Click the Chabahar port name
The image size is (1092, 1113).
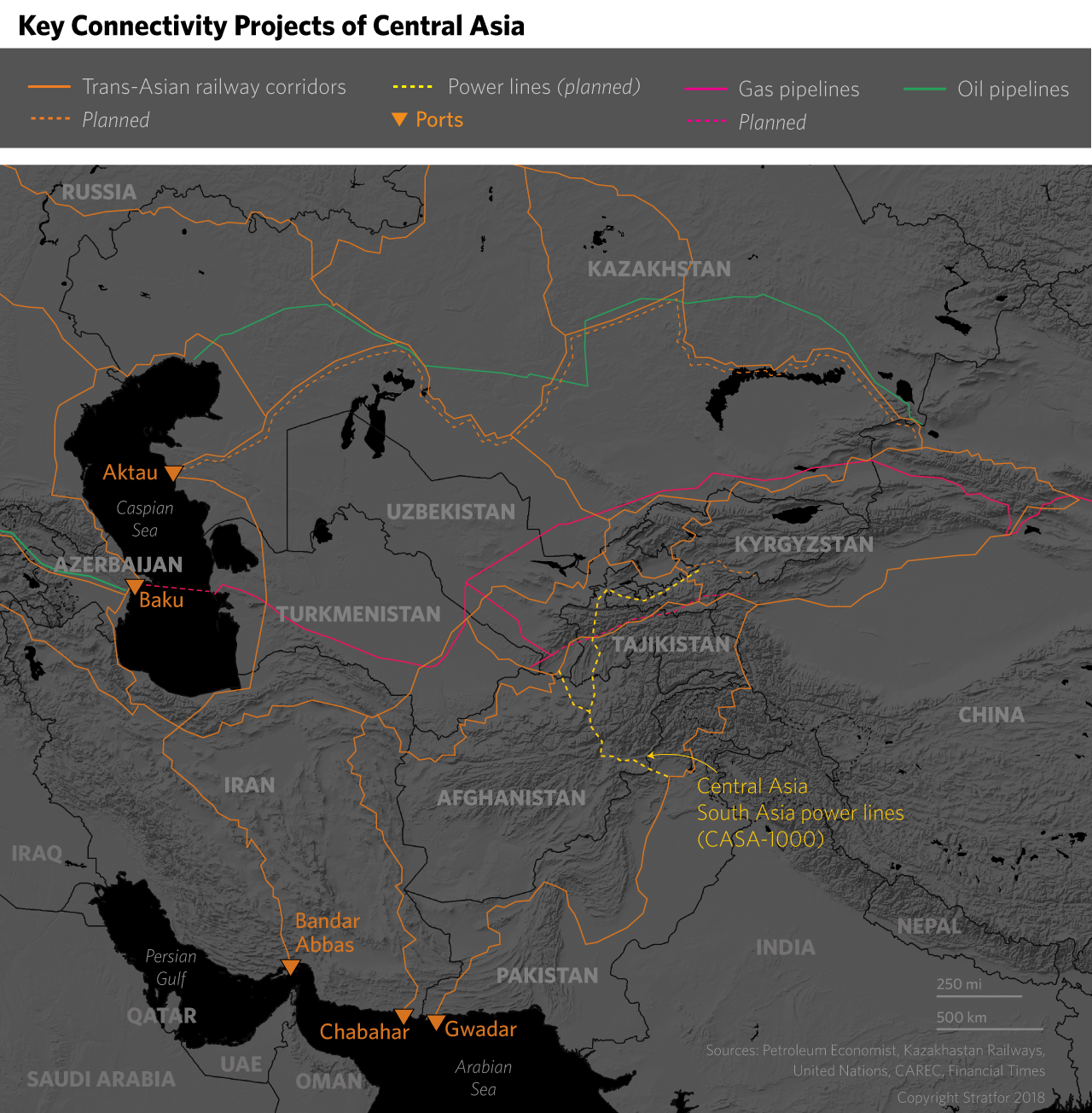364,1032
